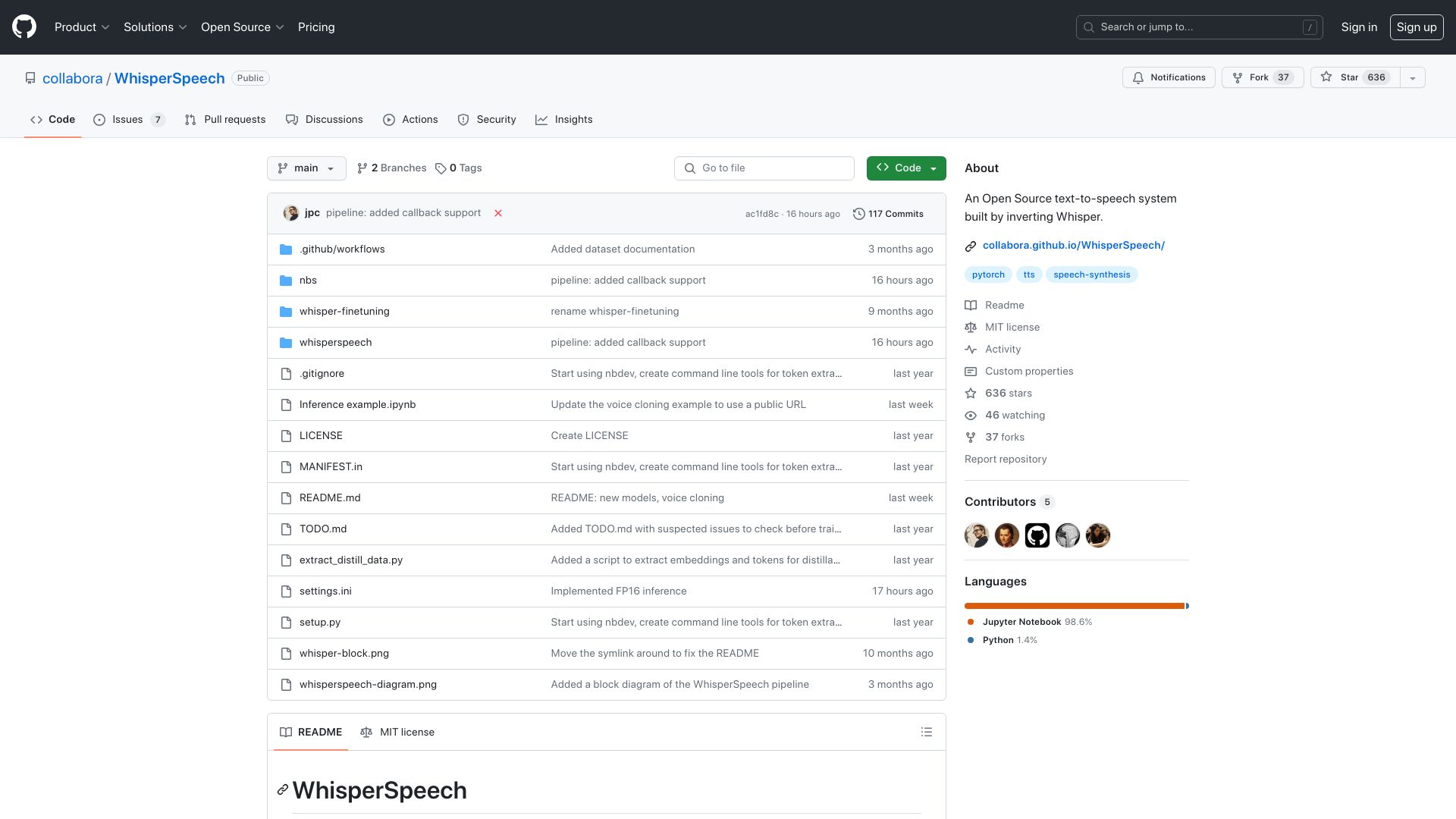The height and width of the screenshot is (819, 1456).
Task: Fork the repository
Action: point(1262,77)
